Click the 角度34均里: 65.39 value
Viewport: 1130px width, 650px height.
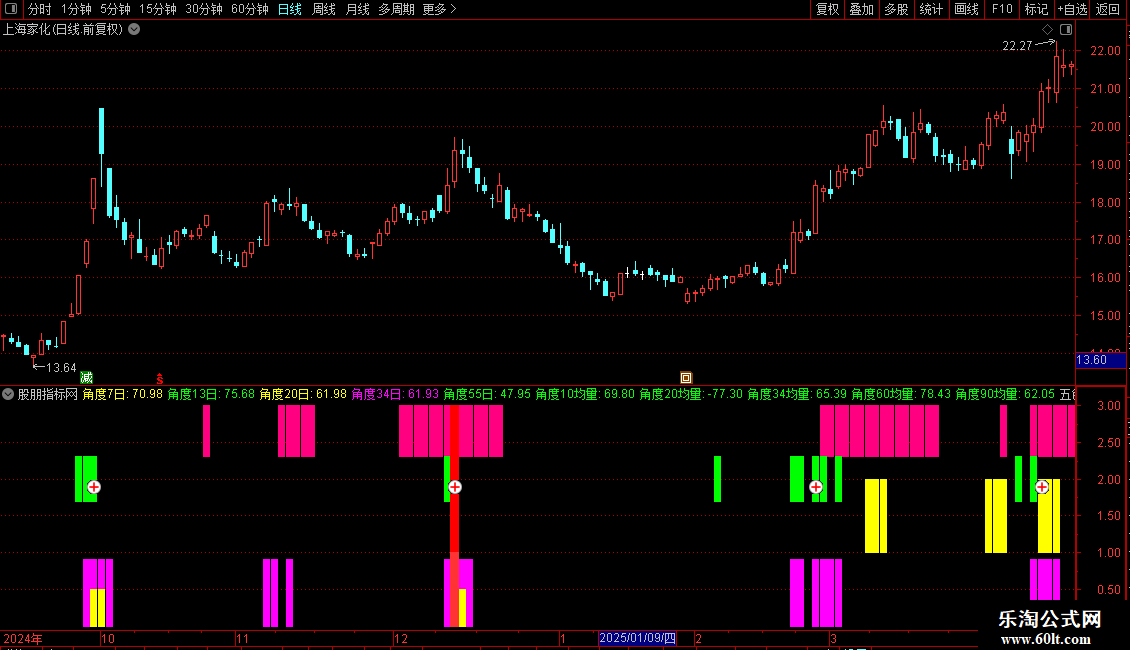click(797, 394)
